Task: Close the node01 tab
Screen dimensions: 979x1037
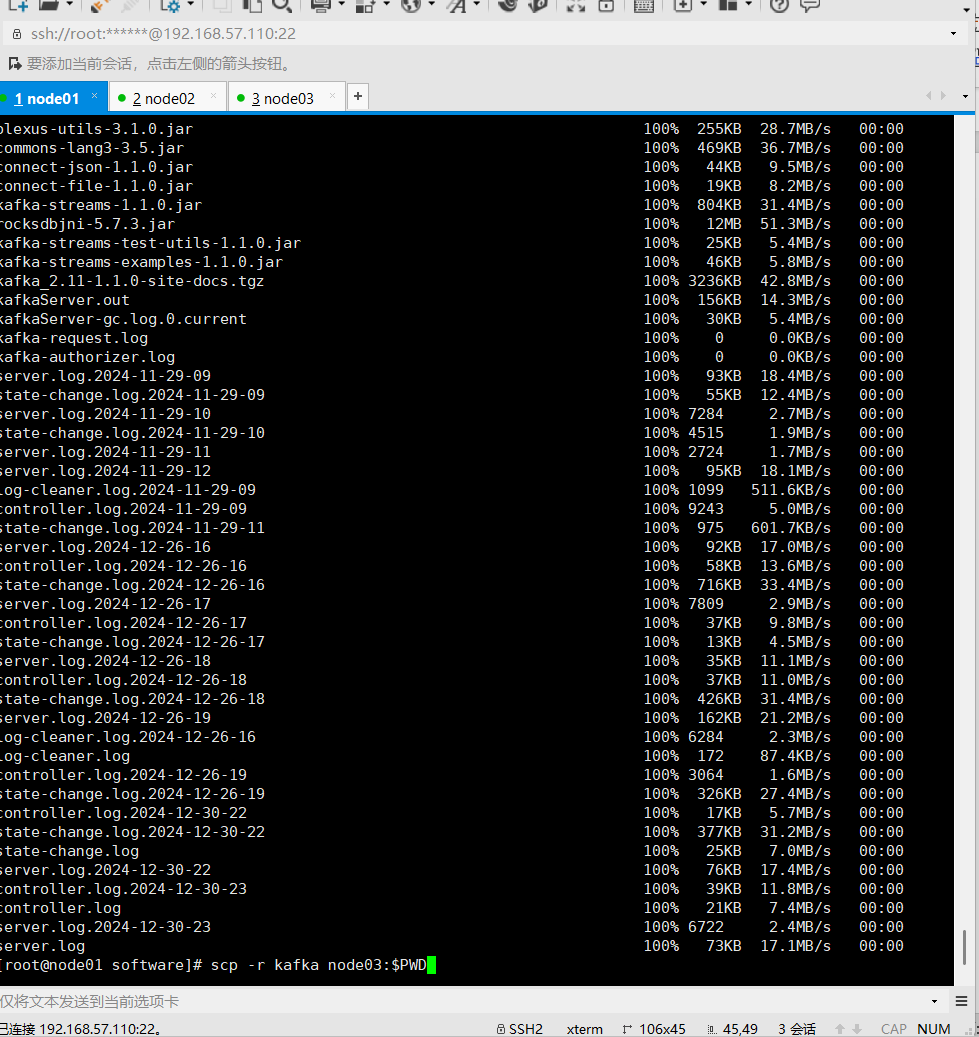Action: click(x=95, y=96)
